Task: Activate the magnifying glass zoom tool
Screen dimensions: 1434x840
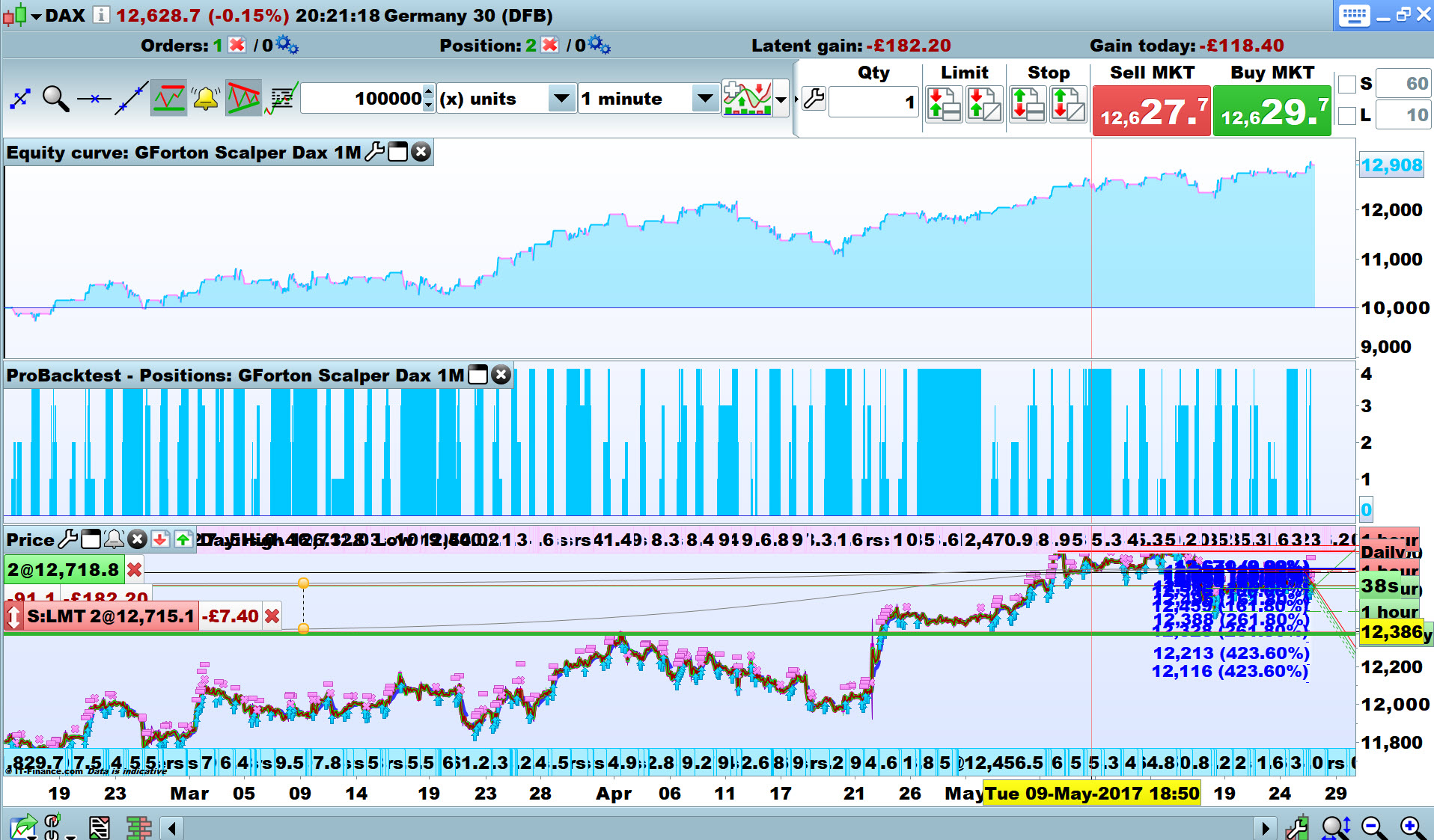Action: pos(56,98)
